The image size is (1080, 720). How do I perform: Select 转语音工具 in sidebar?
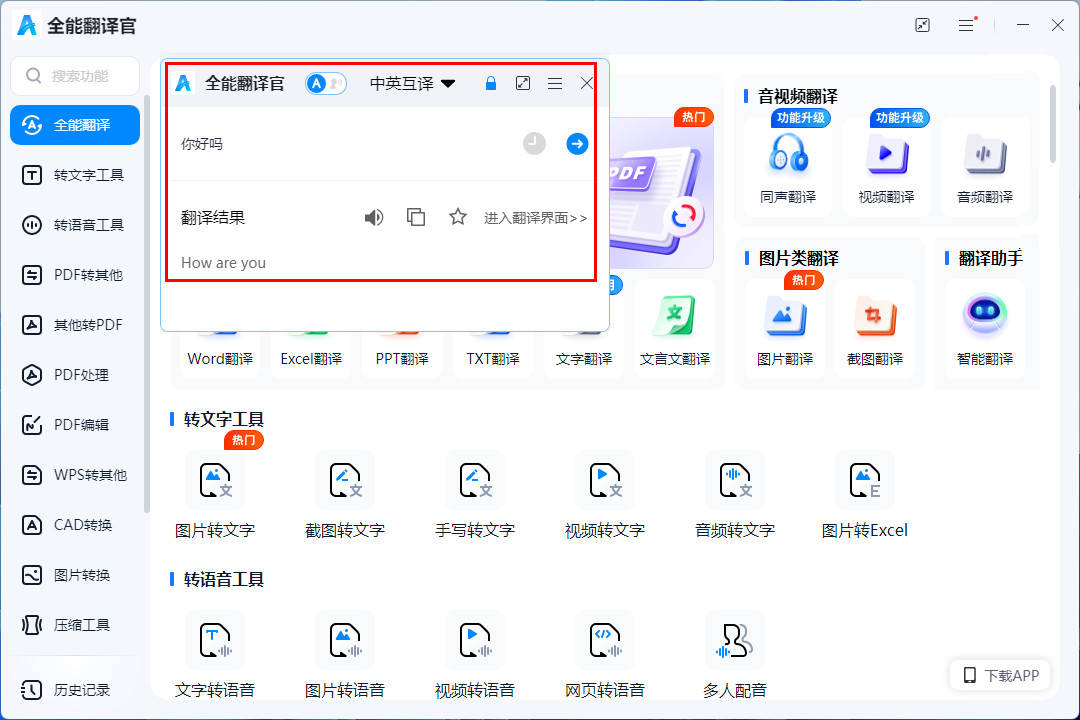tap(75, 225)
